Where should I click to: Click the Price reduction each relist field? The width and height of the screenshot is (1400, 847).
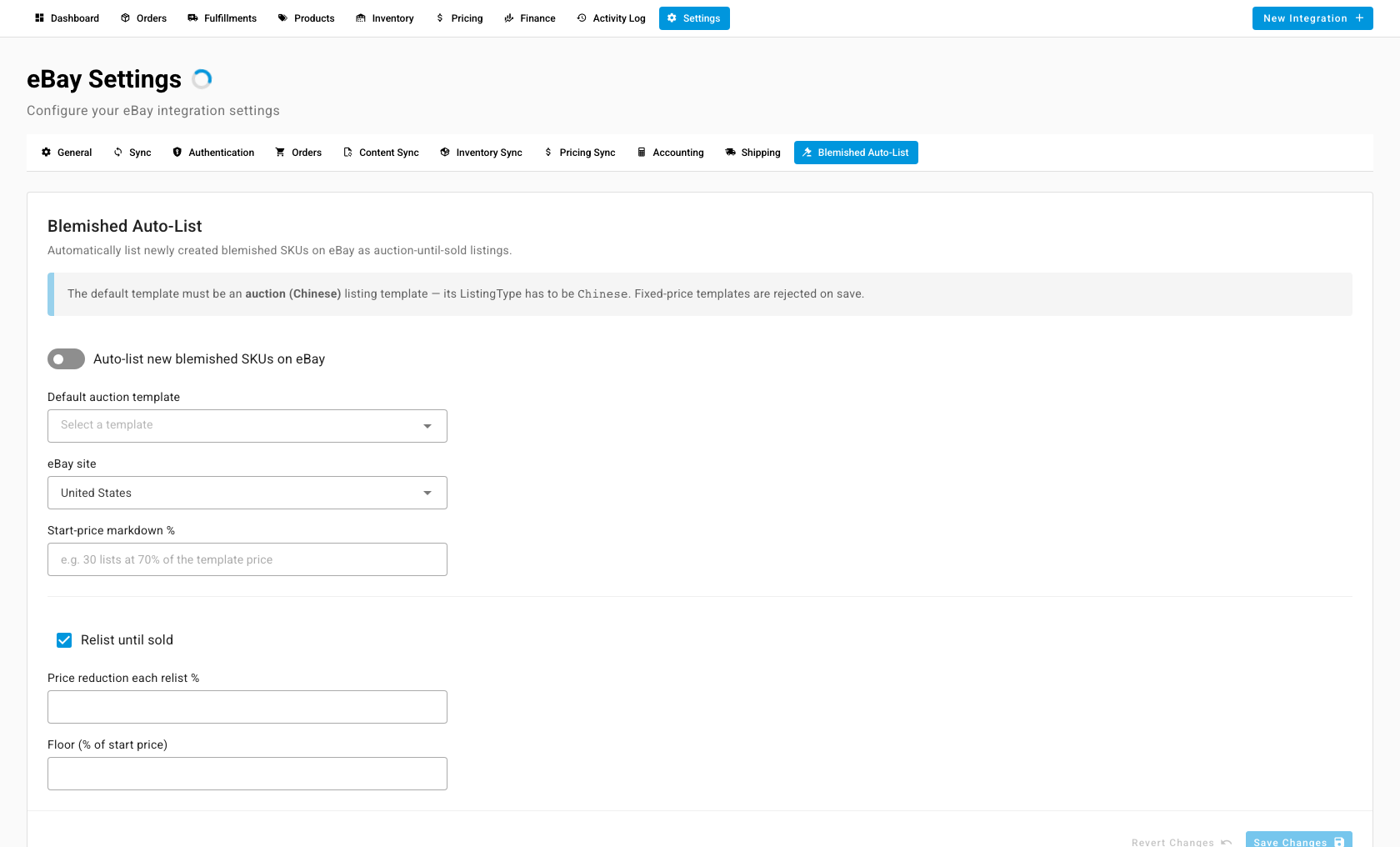click(x=247, y=707)
